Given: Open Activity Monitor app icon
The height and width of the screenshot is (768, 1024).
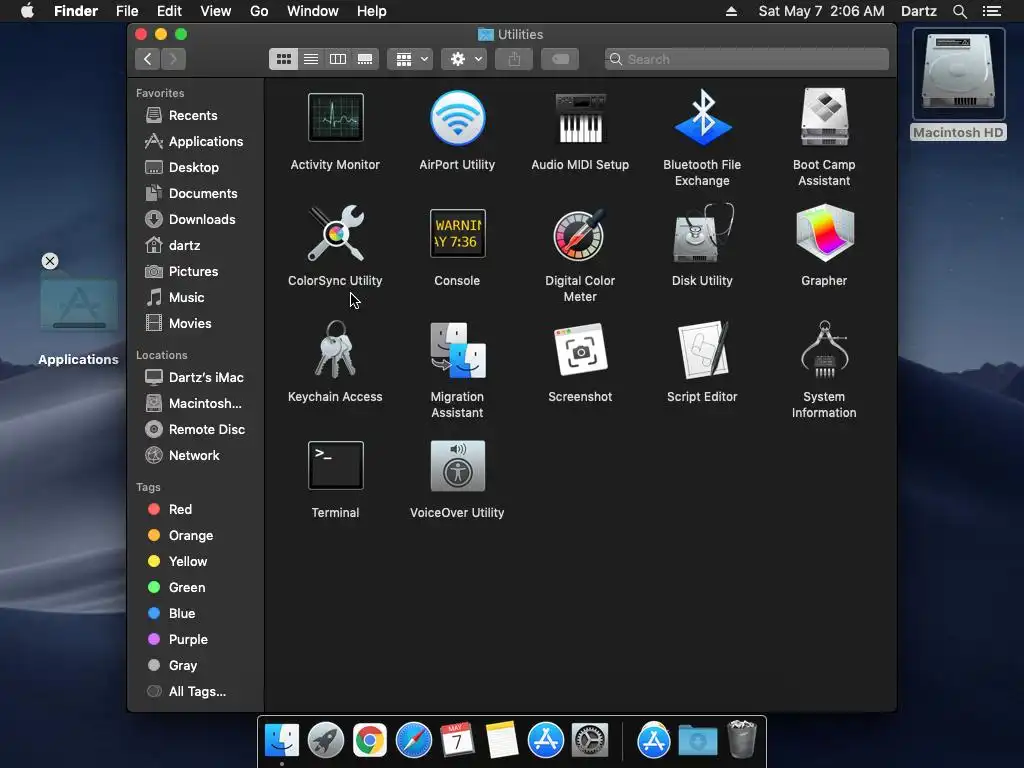Looking at the screenshot, I should 336,118.
